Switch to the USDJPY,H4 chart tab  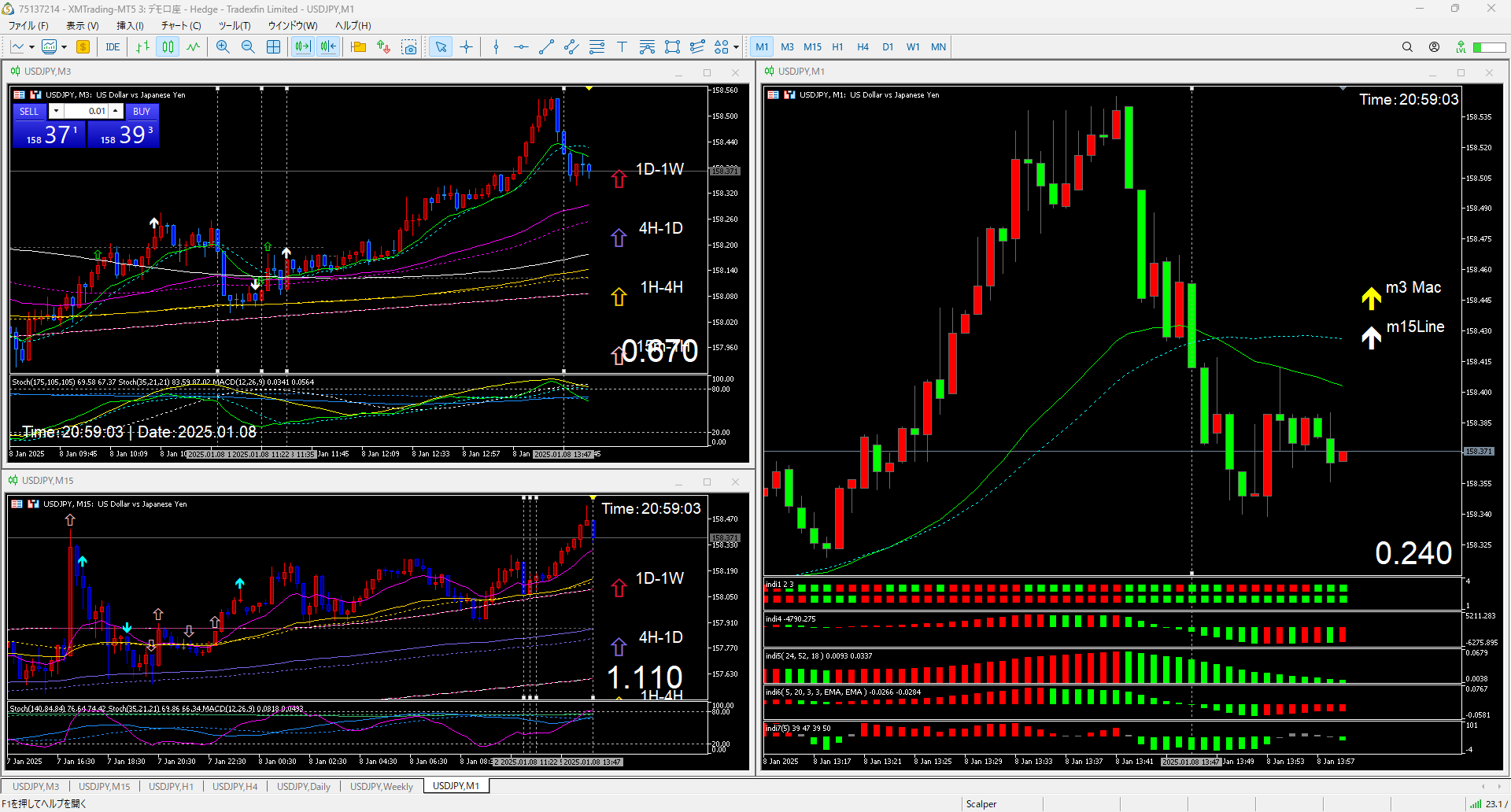click(x=235, y=786)
